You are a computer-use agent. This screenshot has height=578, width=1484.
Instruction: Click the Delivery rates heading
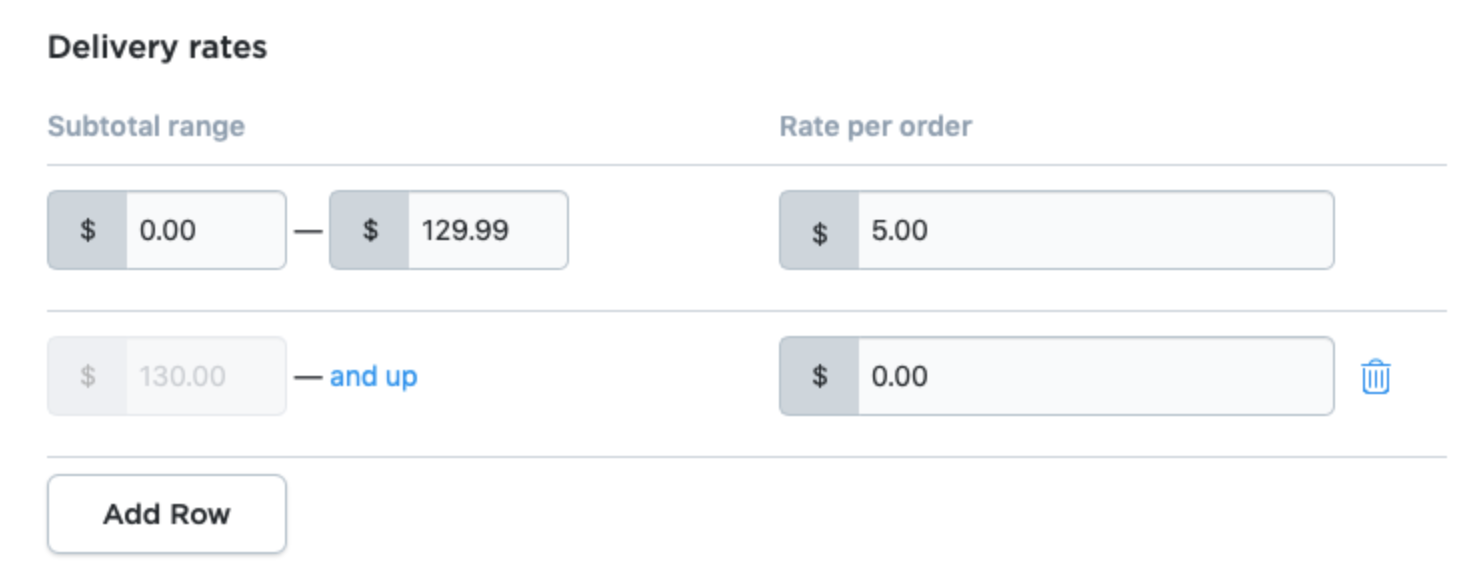point(157,47)
